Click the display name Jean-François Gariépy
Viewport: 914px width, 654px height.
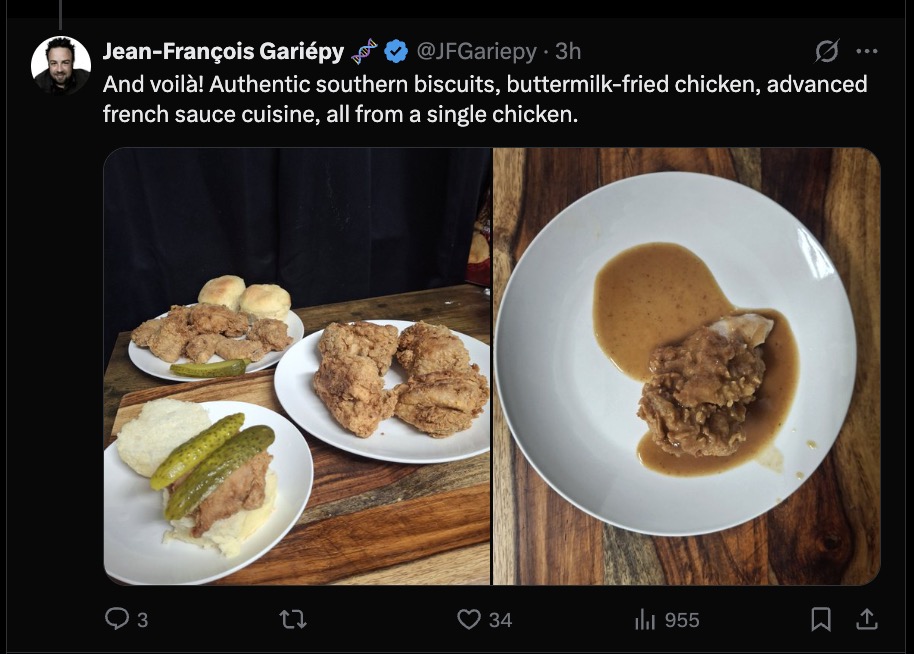223,51
